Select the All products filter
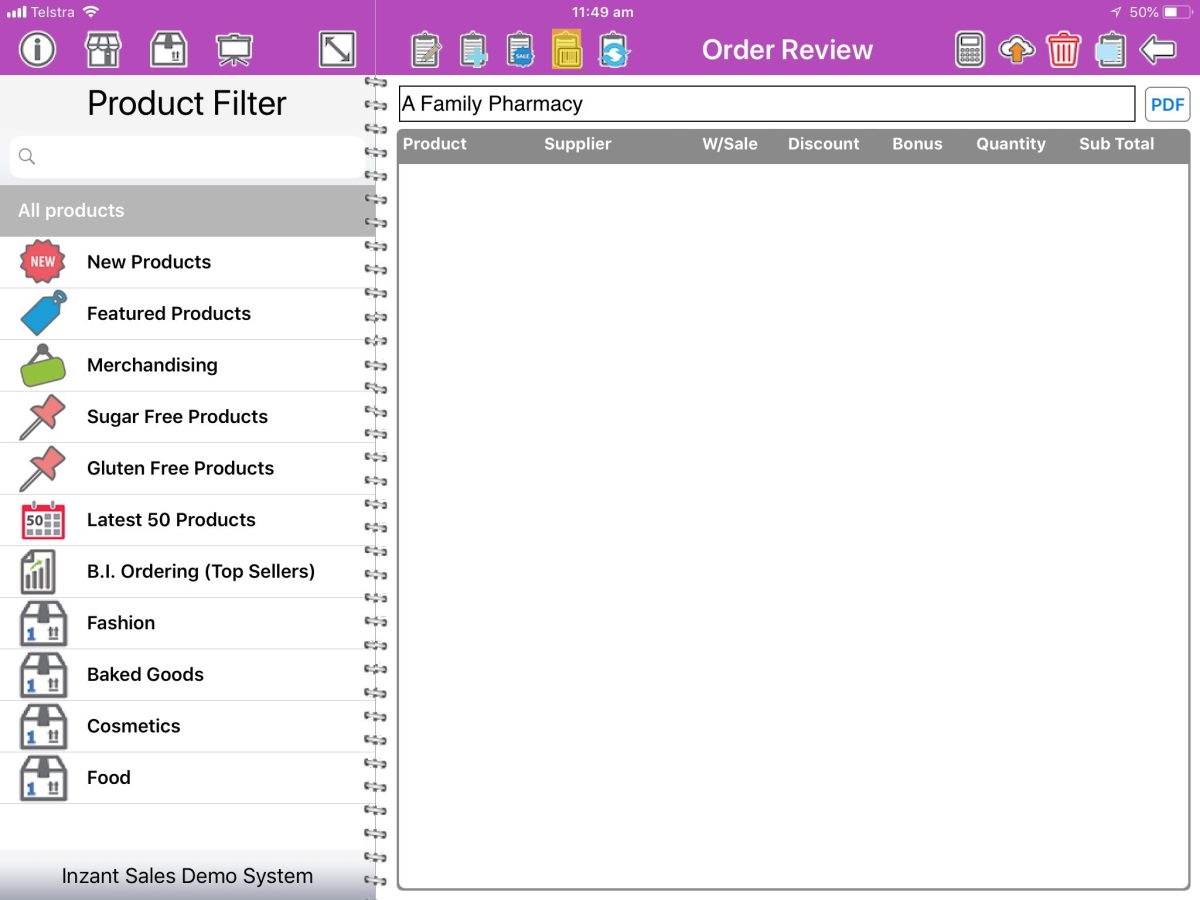The width and height of the screenshot is (1200, 900). click(187, 211)
